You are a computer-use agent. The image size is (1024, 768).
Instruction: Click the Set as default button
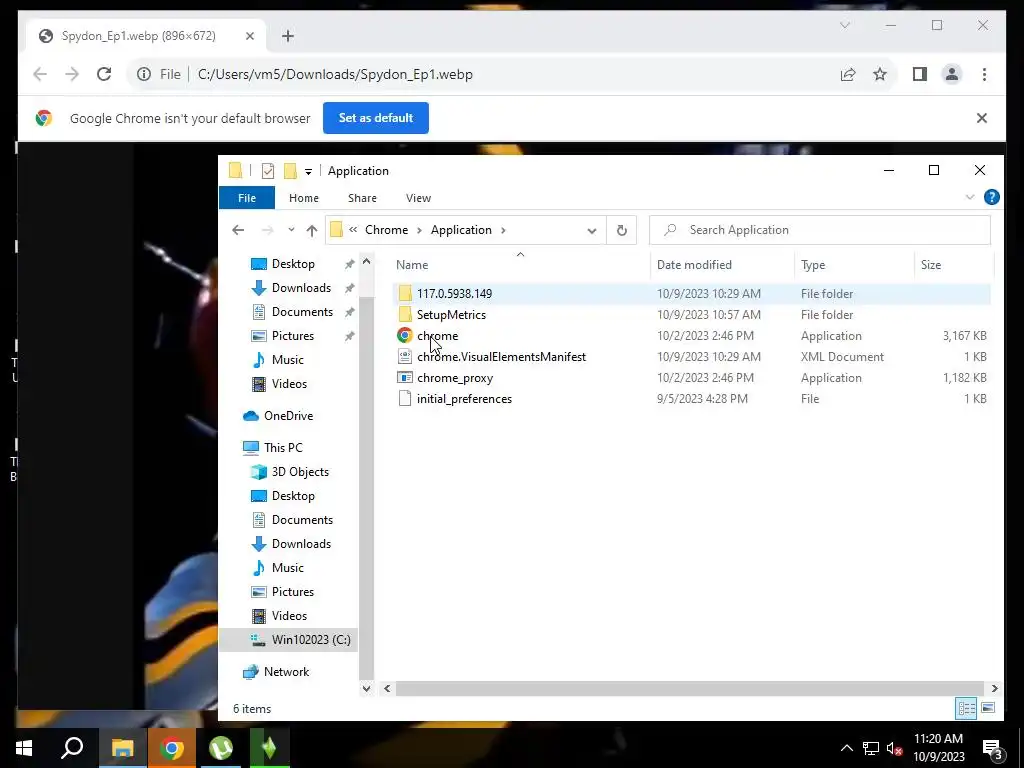(376, 118)
